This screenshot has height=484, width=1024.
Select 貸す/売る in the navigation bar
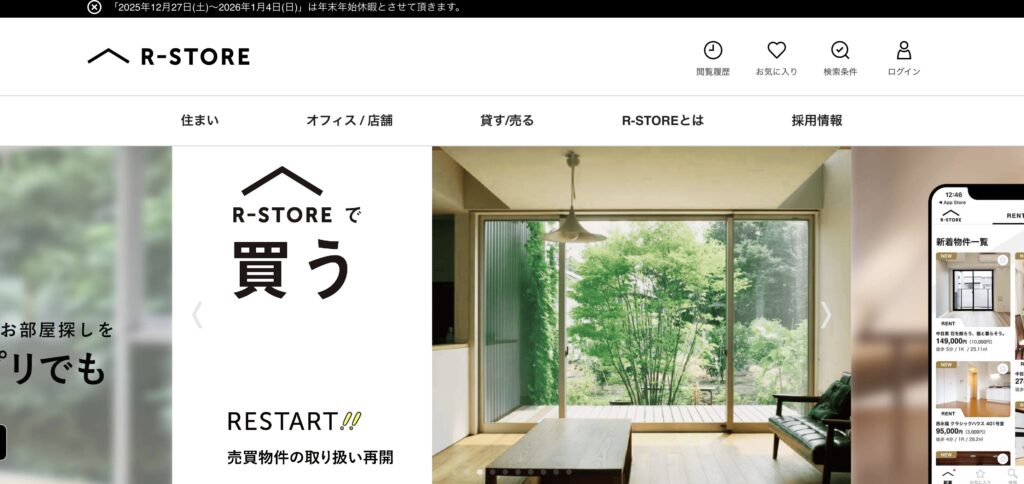507,120
